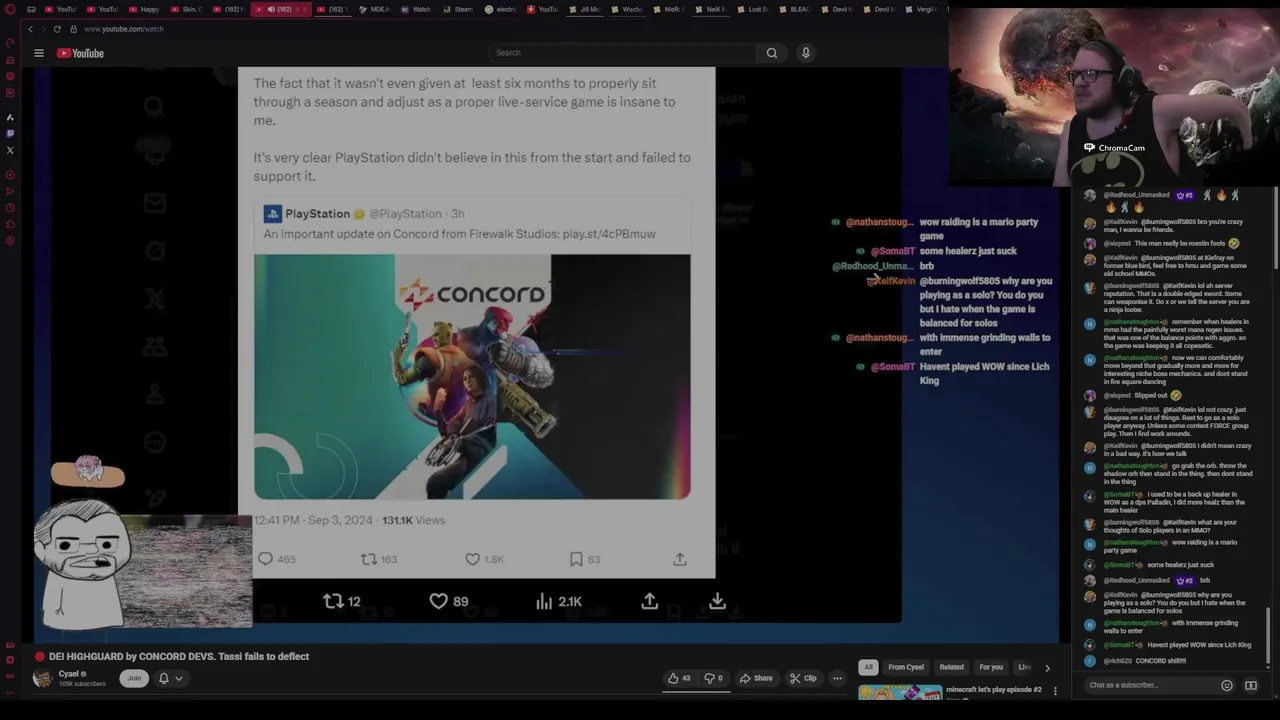Click the chat super chat icon

pyautogui.click(x=1250, y=685)
